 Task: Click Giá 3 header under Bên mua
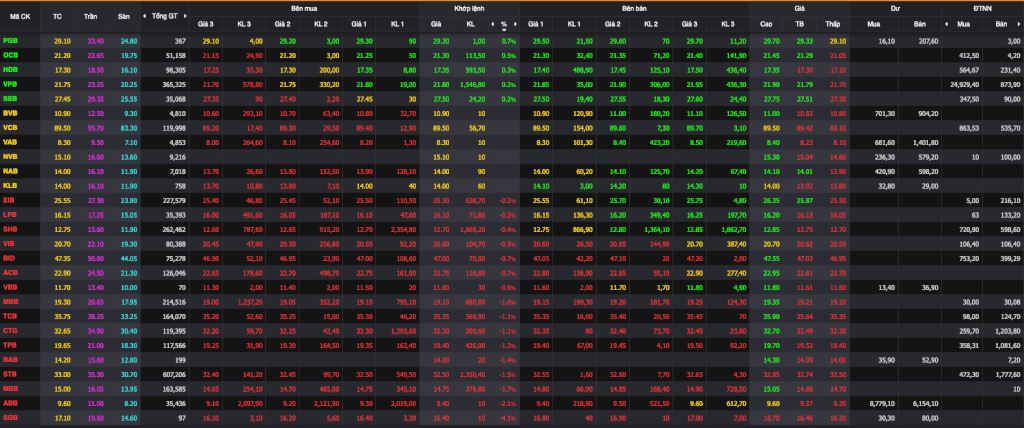coord(206,24)
